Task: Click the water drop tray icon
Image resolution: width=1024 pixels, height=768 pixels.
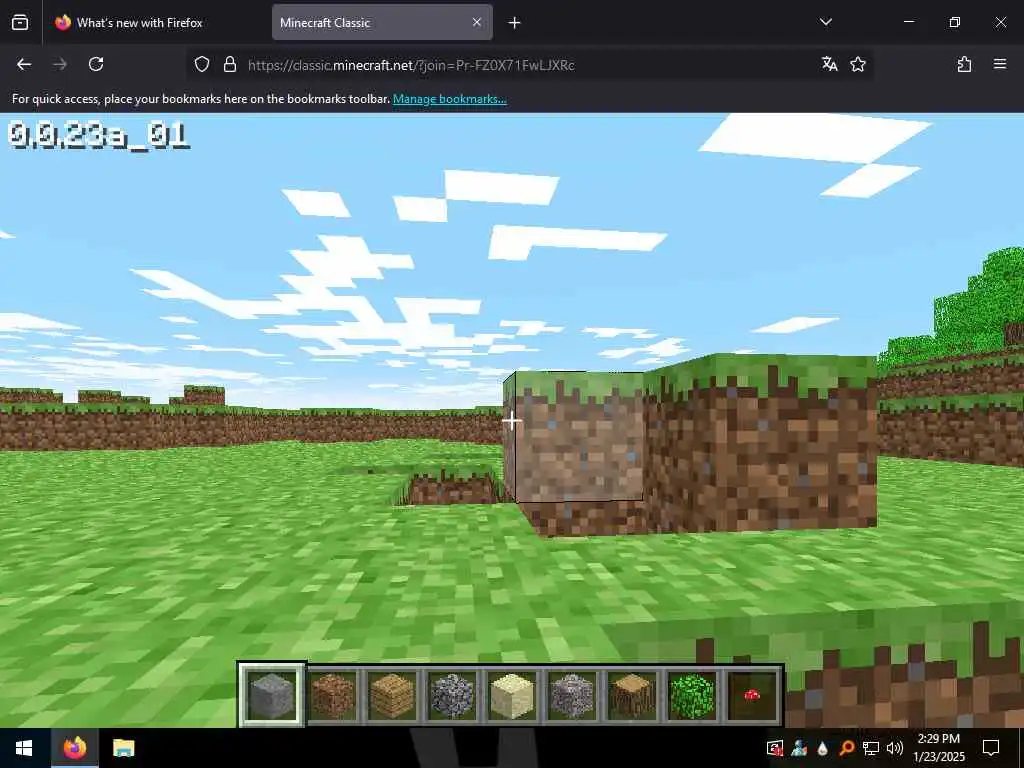Action: click(x=823, y=748)
